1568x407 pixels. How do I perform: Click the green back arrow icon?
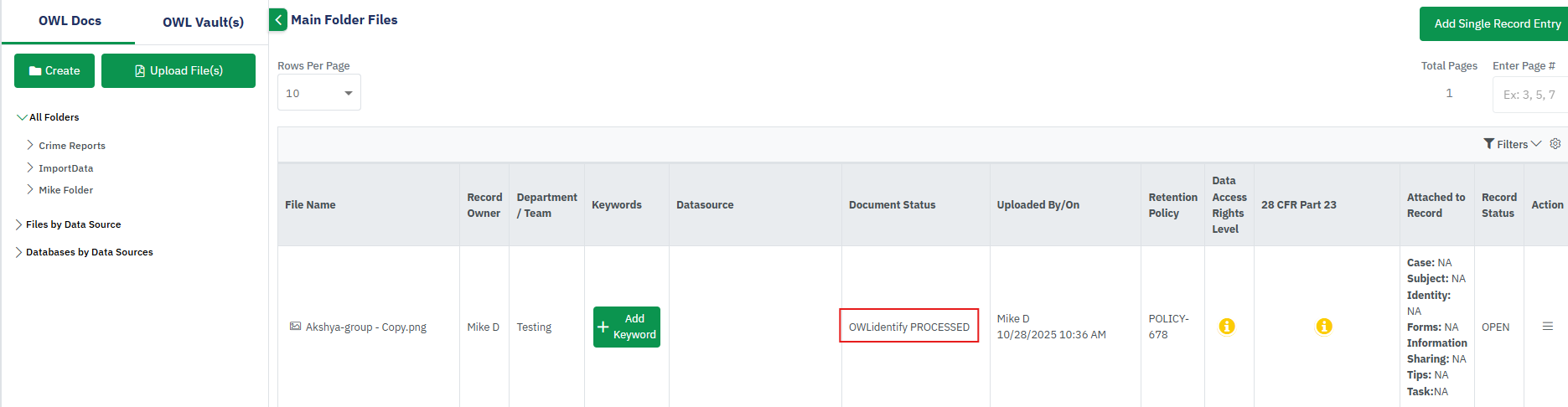[x=278, y=20]
